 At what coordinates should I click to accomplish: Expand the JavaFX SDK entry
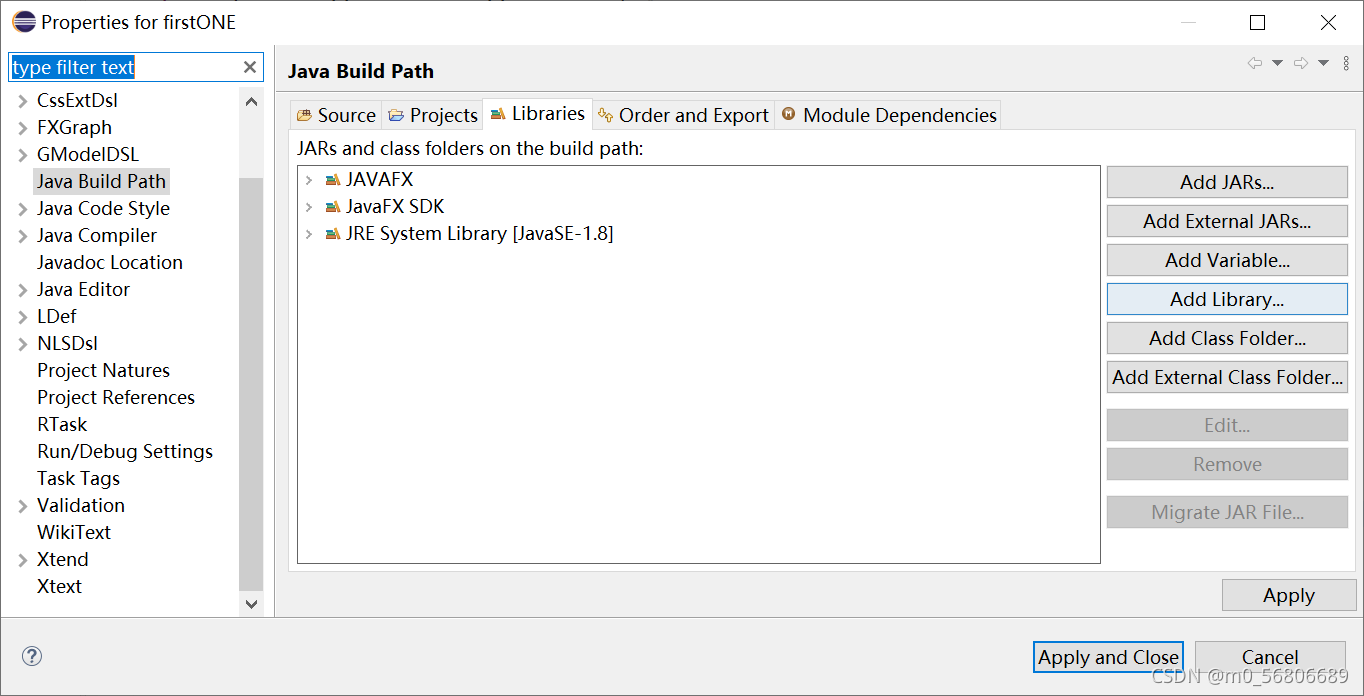coord(307,206)
